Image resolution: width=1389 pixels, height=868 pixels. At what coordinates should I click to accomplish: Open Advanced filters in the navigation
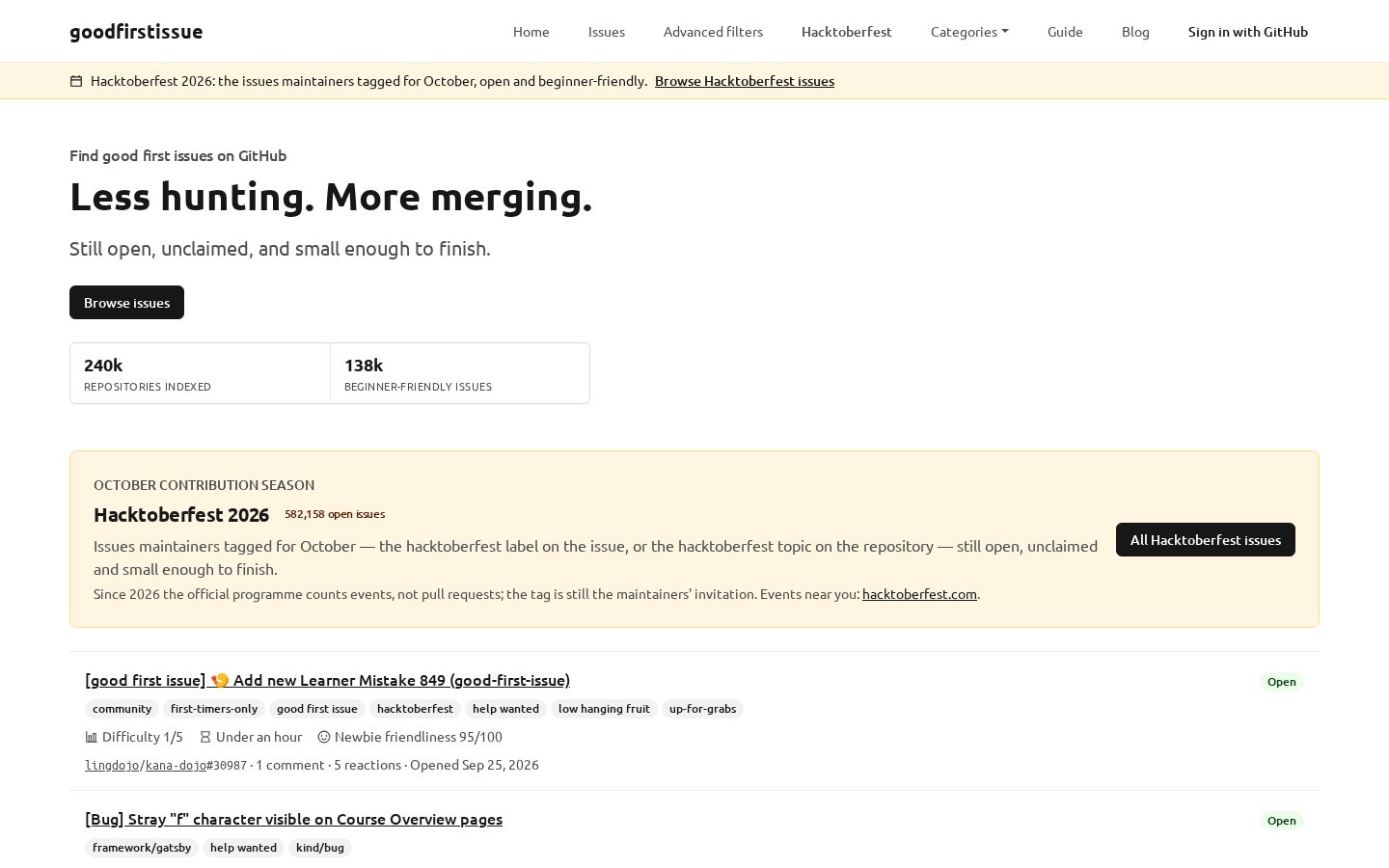tap(713, 32)
